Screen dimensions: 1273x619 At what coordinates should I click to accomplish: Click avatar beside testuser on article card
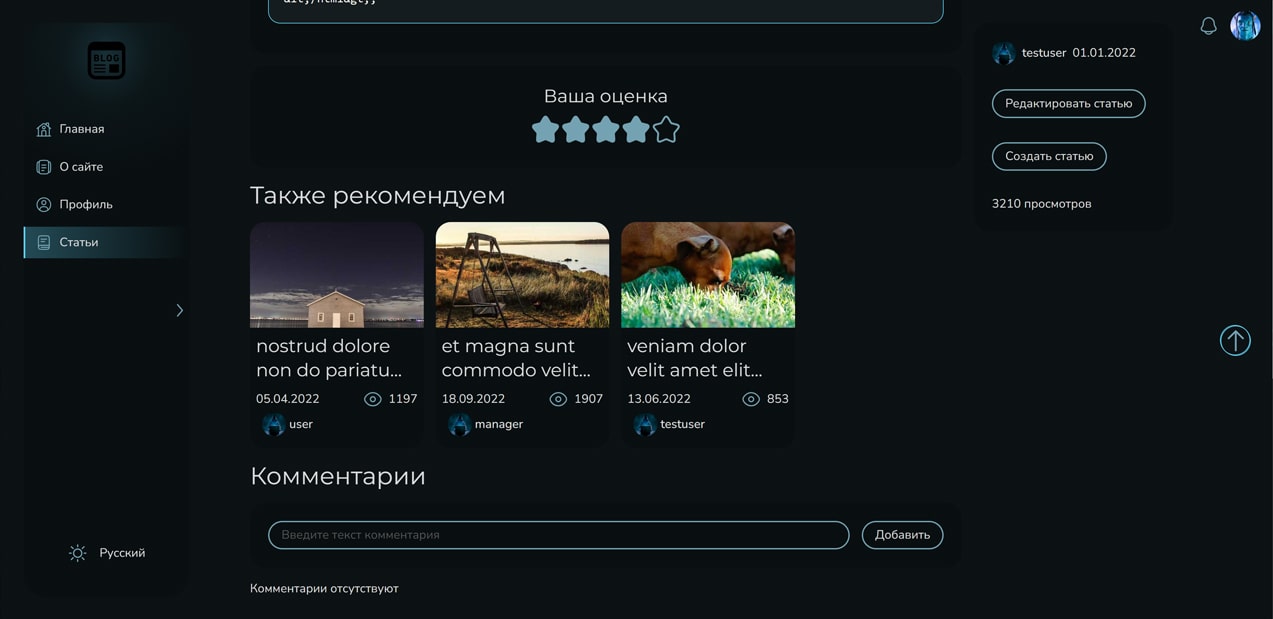point(645,424)
